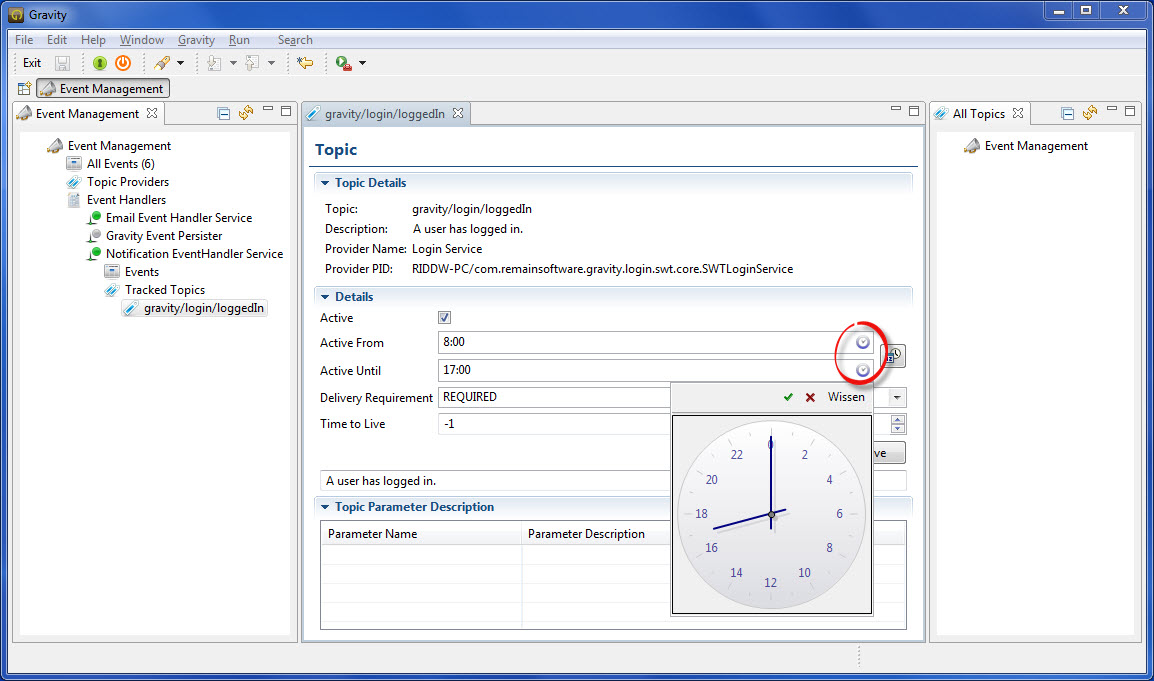
Task: Click the Open Perspective icon
Action: [24, 89]
